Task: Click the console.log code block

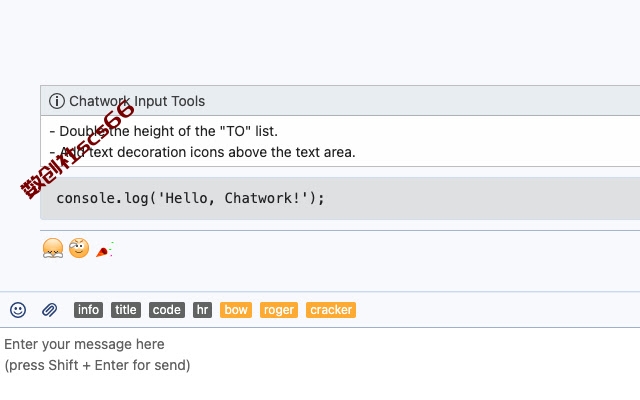Action: pyautogui.click(x=340, y=198)
